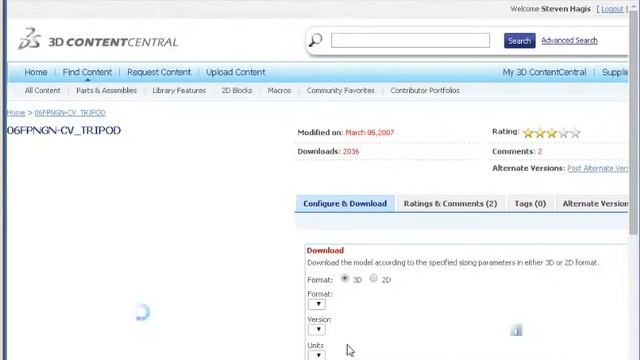Open Request Content menu

159,72
